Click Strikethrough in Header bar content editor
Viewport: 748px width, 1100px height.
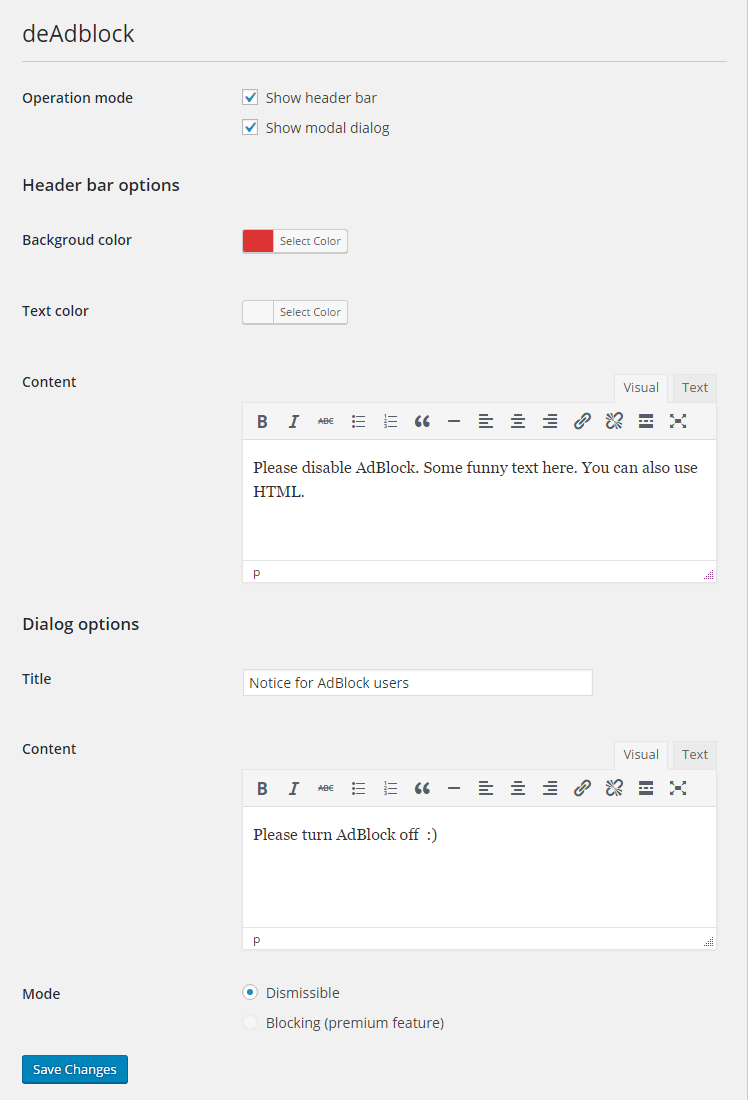tap(326, 422)
